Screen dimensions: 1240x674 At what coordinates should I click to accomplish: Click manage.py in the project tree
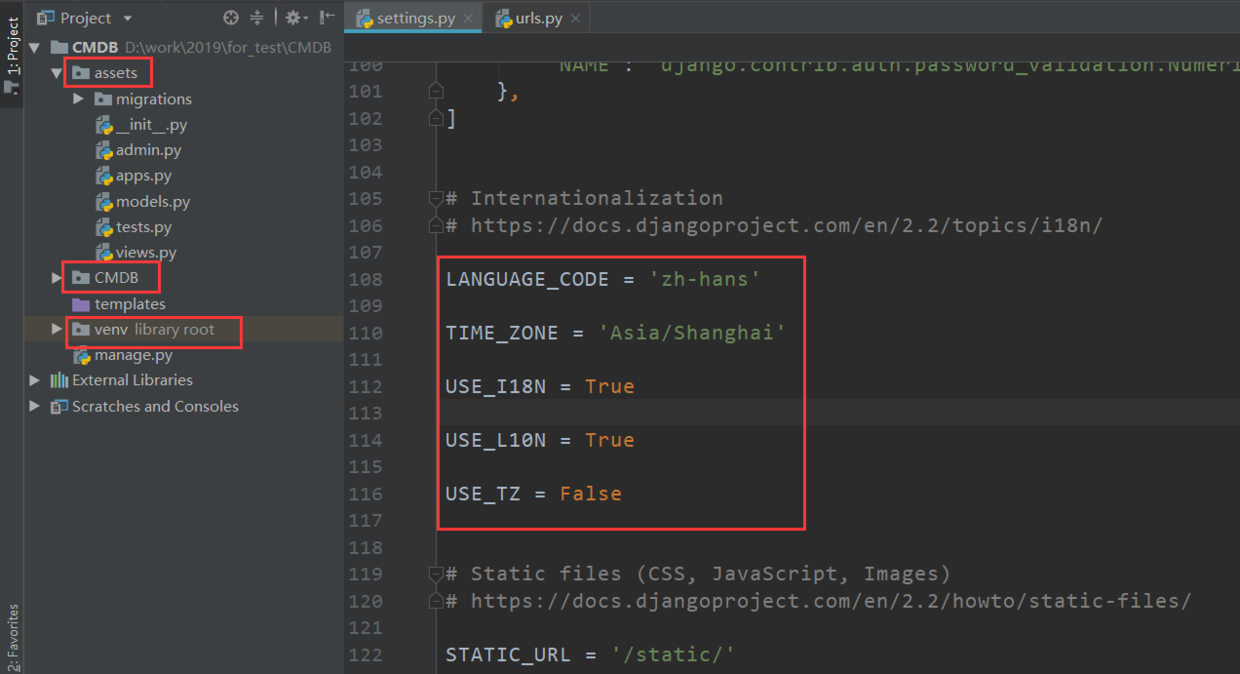pyautogui.click(x=133, y=355)
